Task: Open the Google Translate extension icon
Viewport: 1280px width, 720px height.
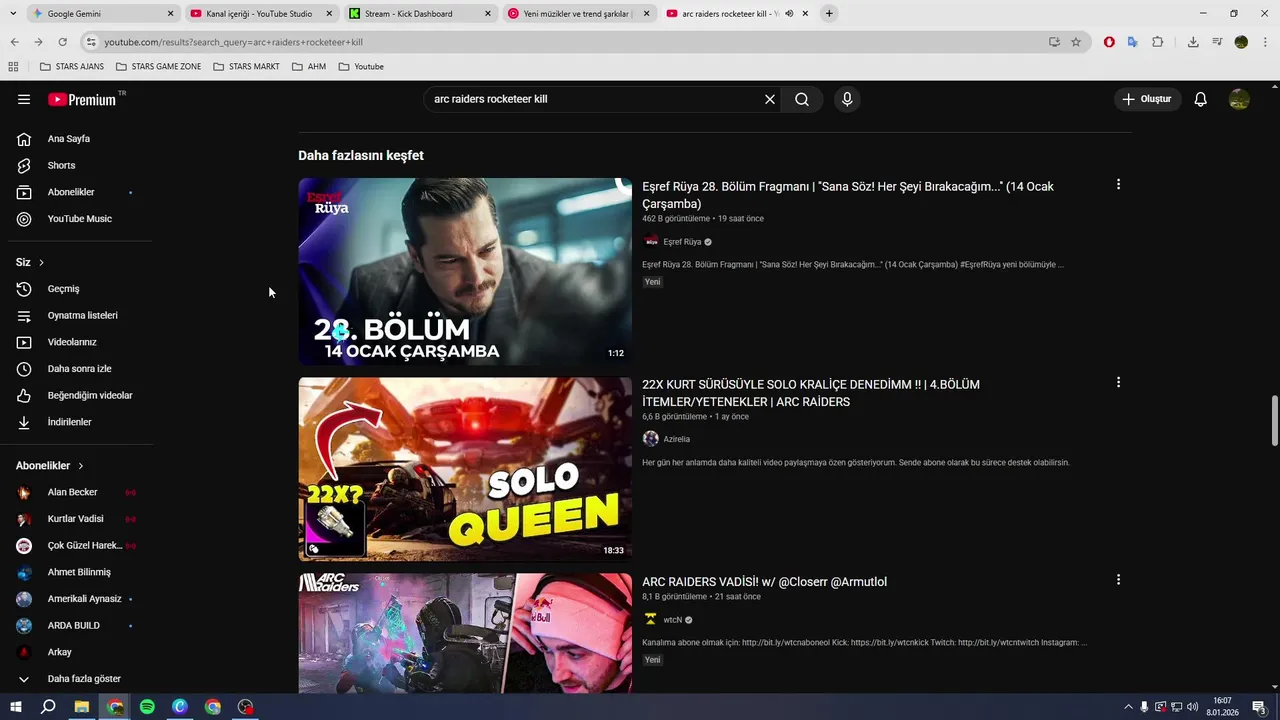Action: click(x=1133, y=42)
